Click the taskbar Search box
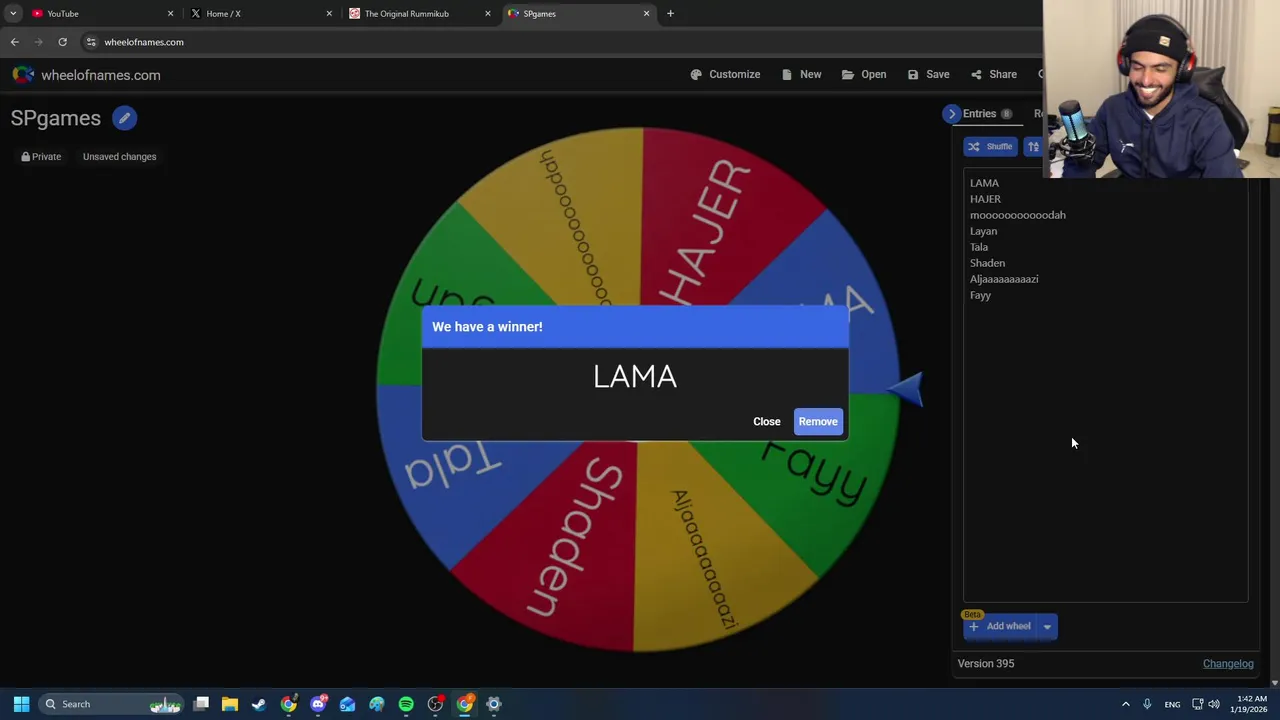Image resolution: width=1280 pixels, height=720 pixels. (110, 704)
